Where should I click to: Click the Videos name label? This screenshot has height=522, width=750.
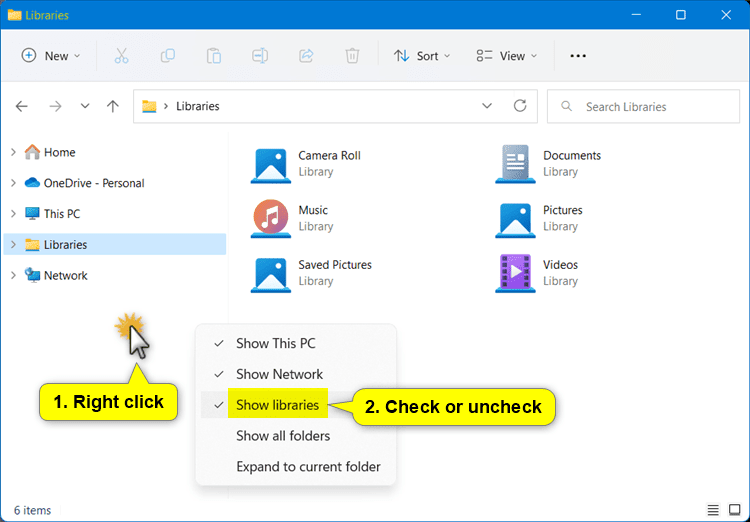coord(560,265)
